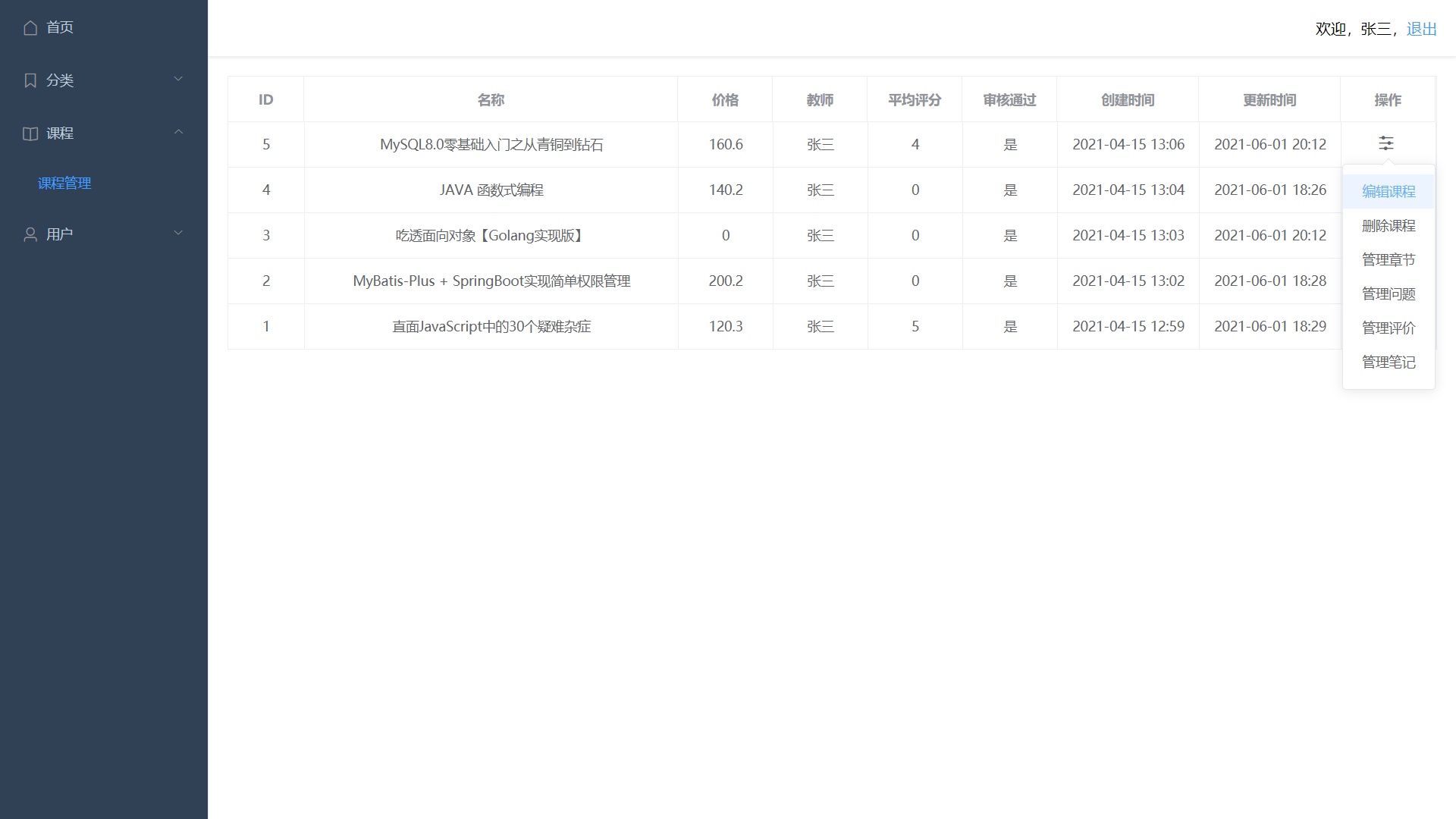Click the JAVA 函数式编程 course name cell
This screenshot has height=819, width=1456.
click(x=491, y=190)
